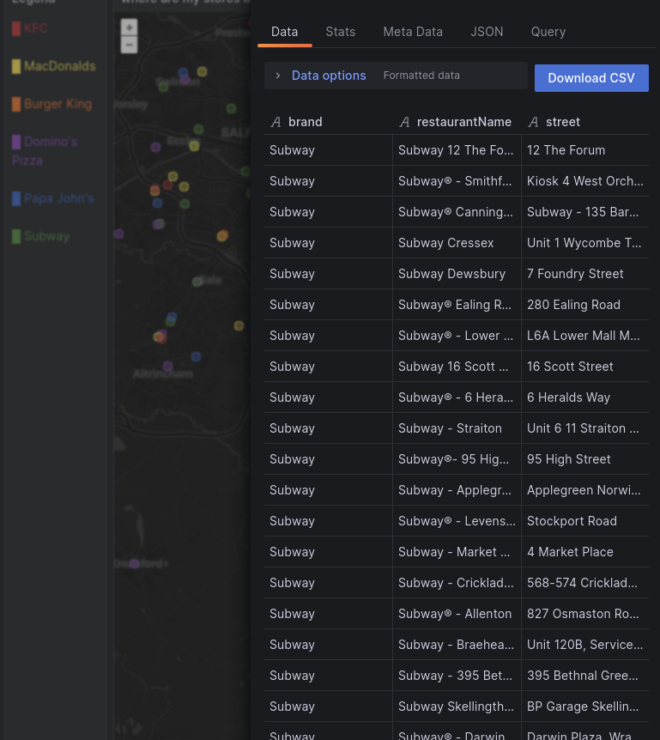Viewport: 660px width, 740px height.
Task: Select cell 'Subway Dewsbury'
Action: click(x=457, y=274)
